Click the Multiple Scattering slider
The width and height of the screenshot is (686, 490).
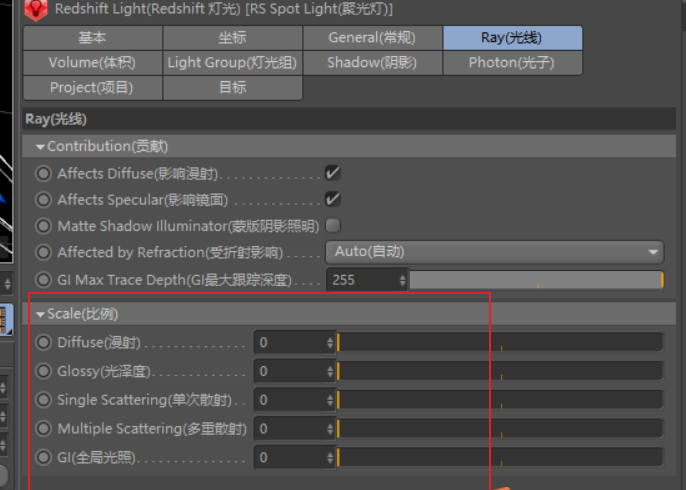click(500, 429)
